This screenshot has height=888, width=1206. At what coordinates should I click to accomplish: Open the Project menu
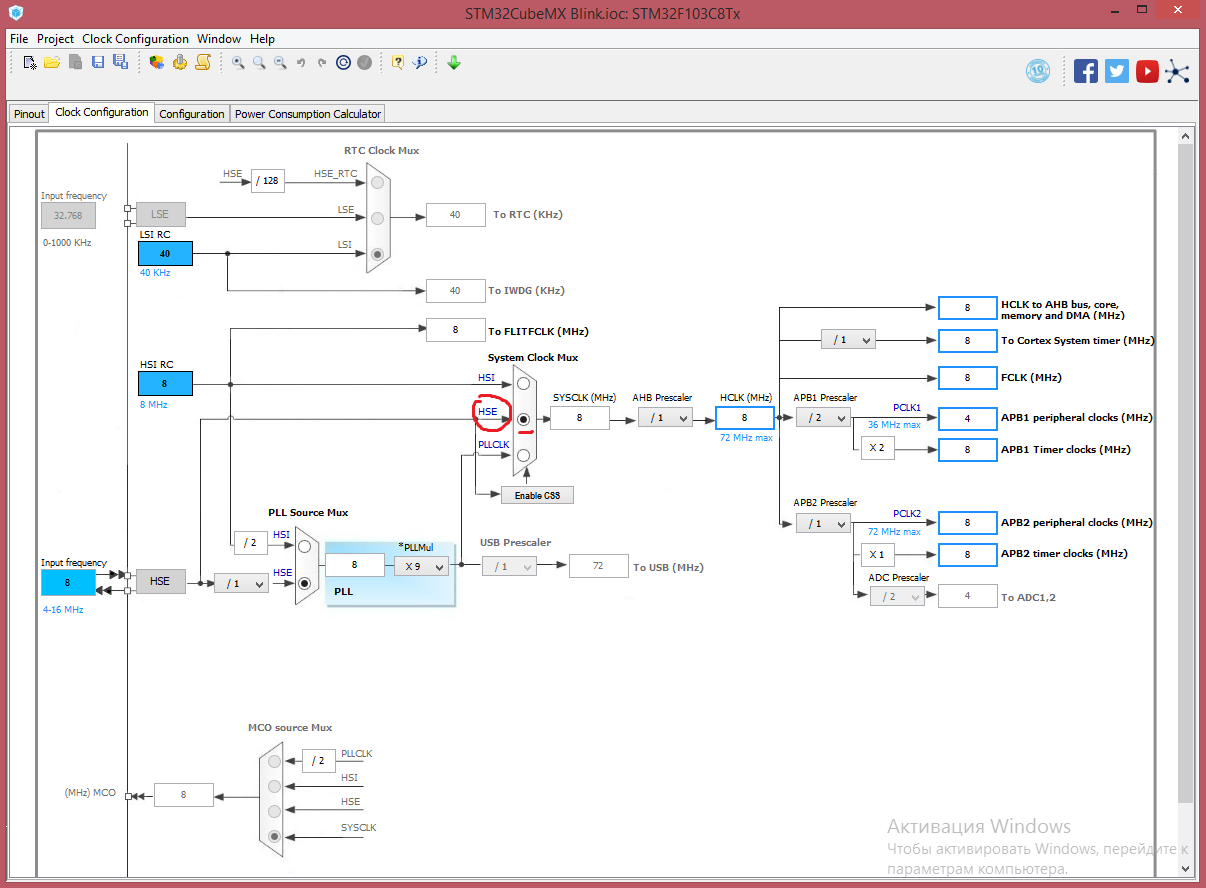56,38
